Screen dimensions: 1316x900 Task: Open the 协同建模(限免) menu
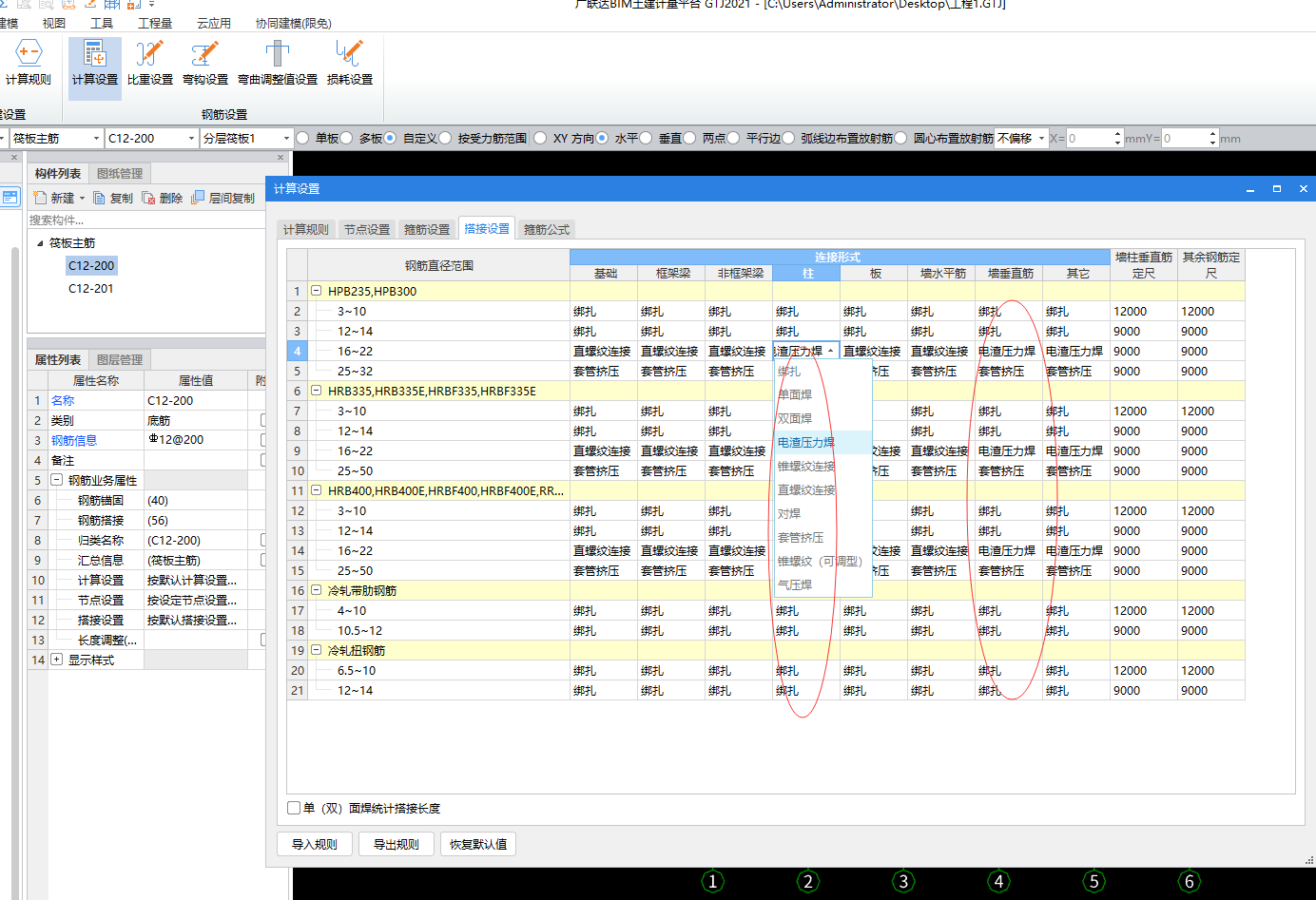(294, 23)
